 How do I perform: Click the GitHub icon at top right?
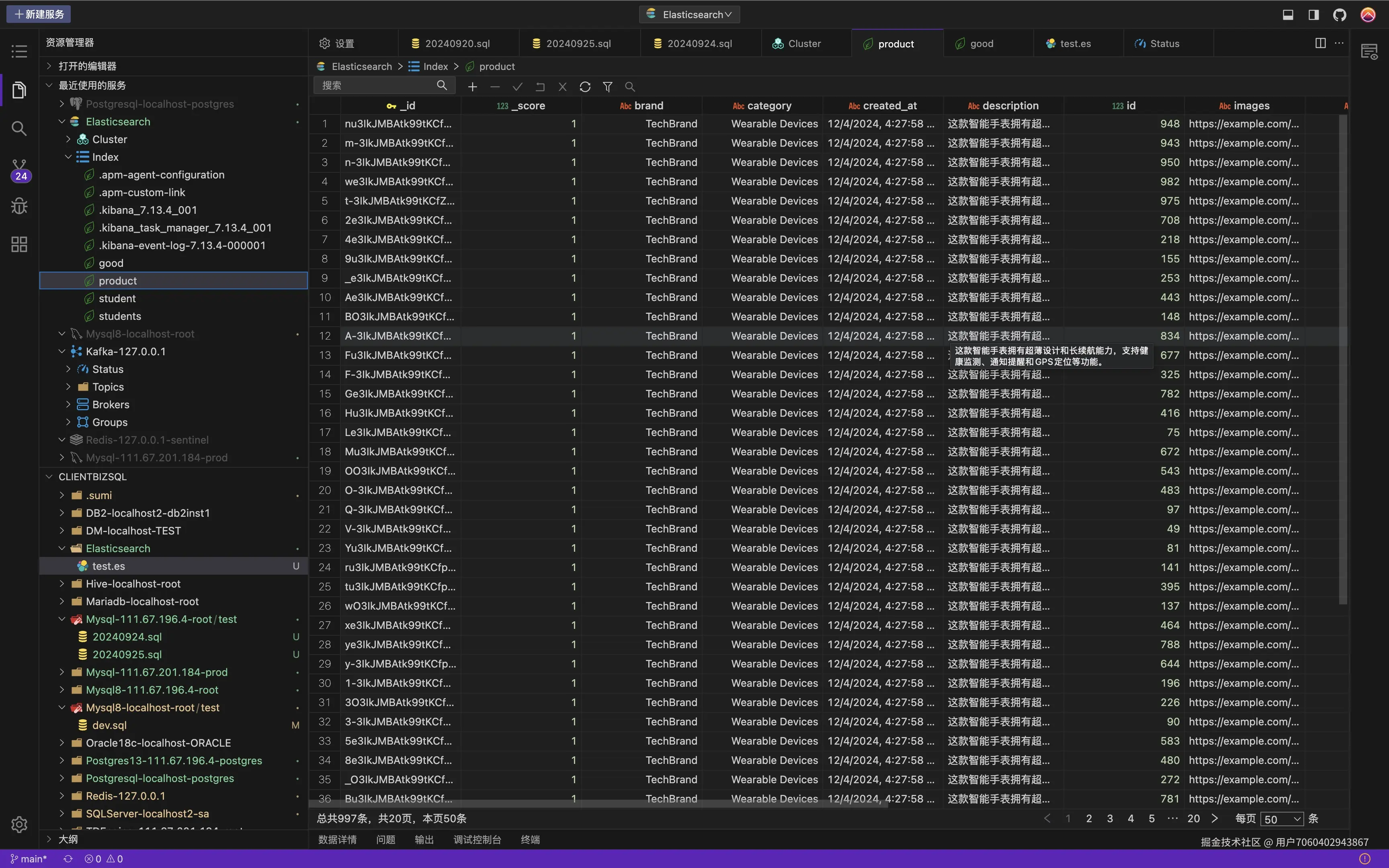pos(1339,14)
